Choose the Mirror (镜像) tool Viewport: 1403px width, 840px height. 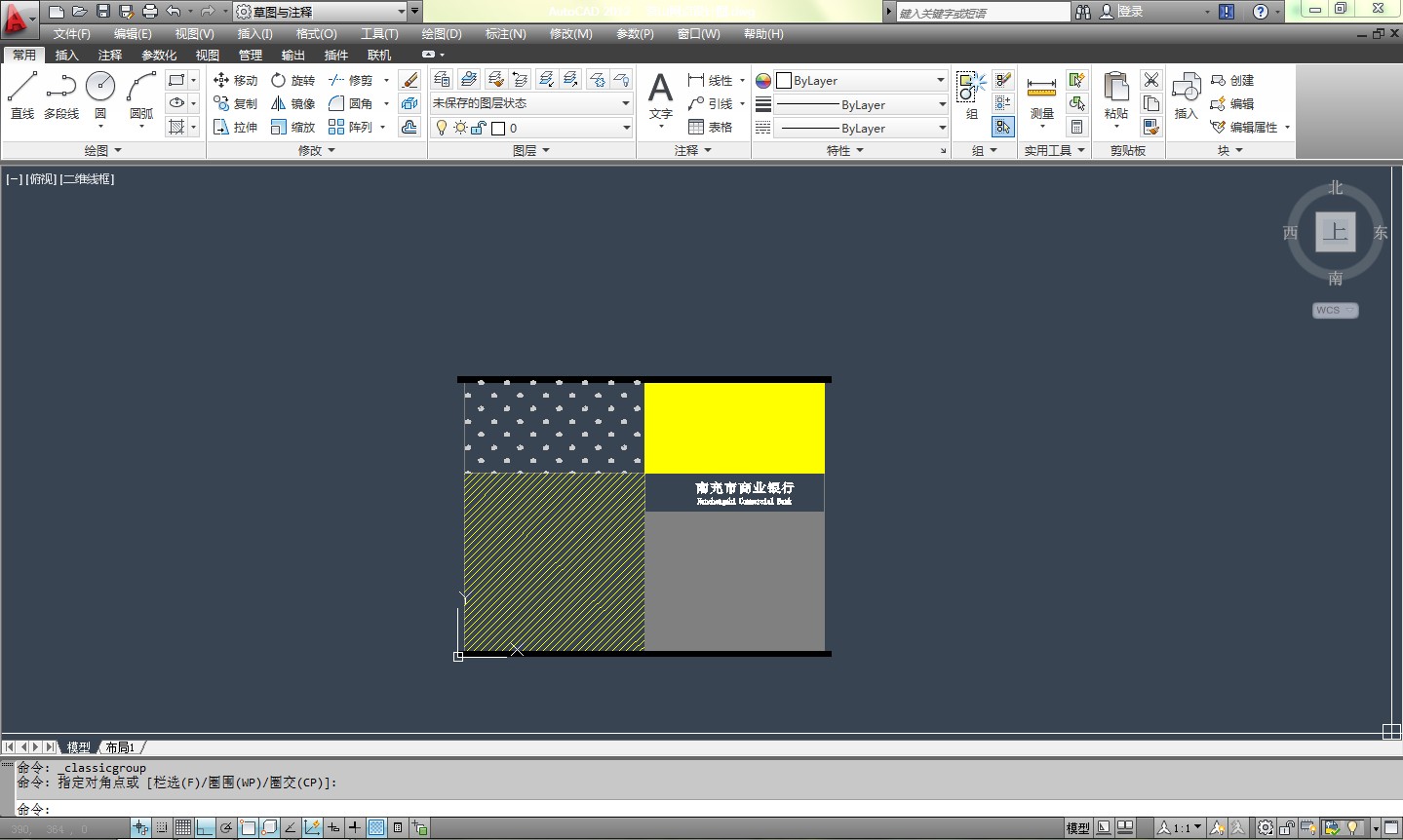(292, 103)
